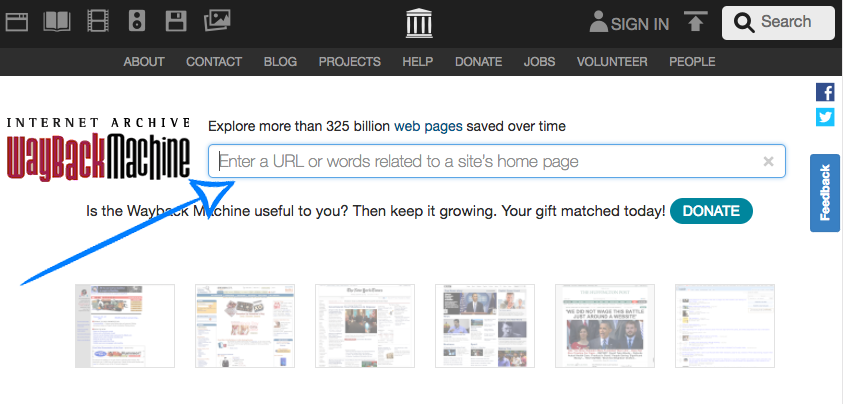
Task: Open the Software floppy disk icon
Action: (x=176, y=22)
